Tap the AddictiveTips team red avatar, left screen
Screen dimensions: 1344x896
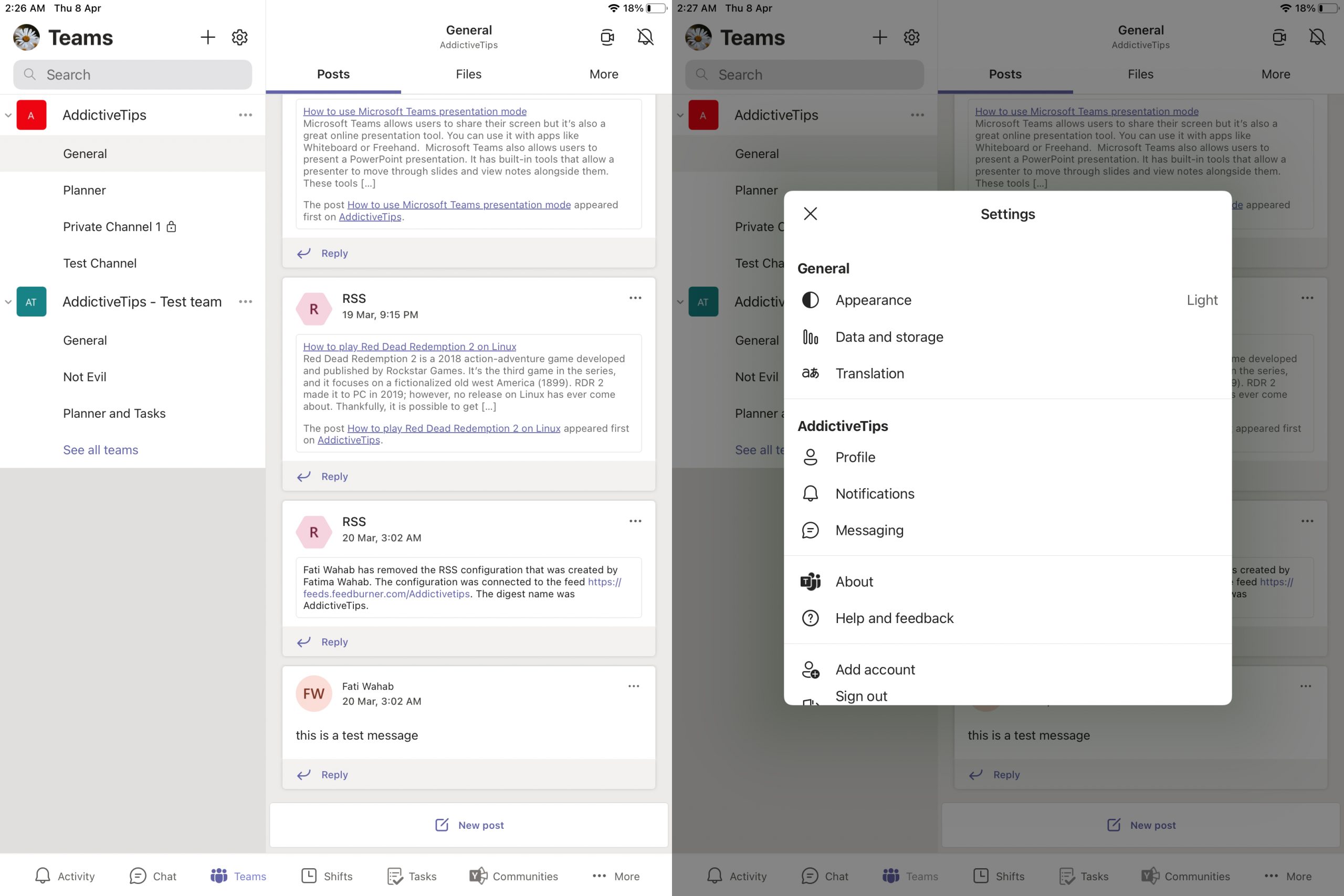point(31,115)
